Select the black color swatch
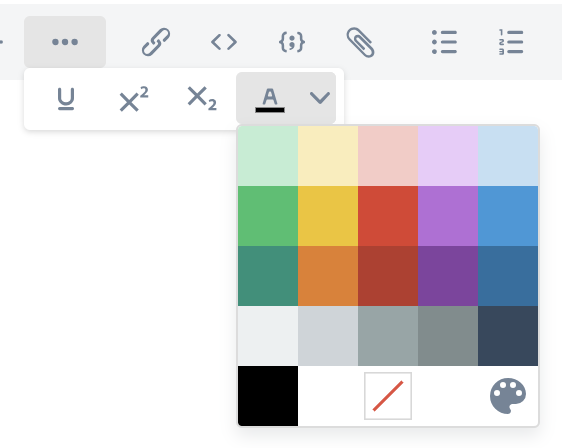 point(268,396)
